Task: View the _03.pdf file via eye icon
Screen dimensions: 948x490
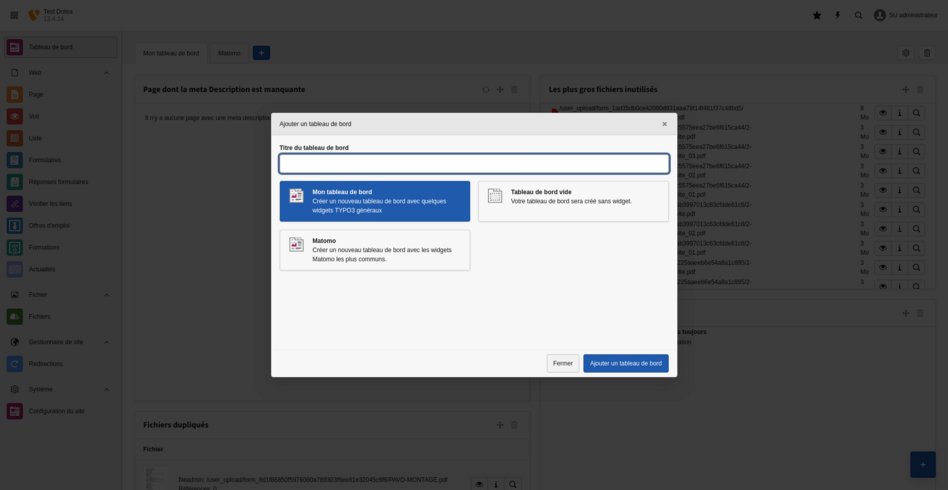Action: pos(883,152)
